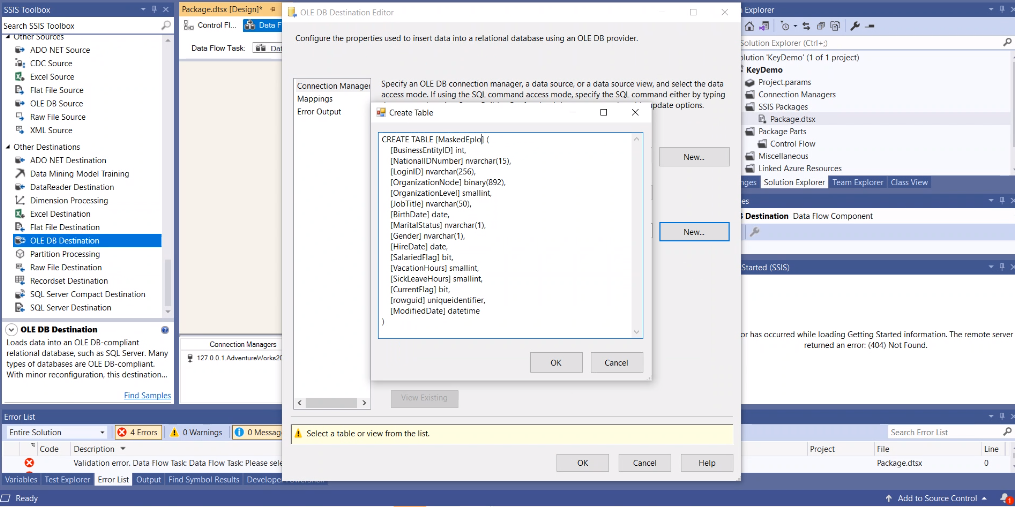Collapse the OLE DB Destination description panel

tap(11, 330)
